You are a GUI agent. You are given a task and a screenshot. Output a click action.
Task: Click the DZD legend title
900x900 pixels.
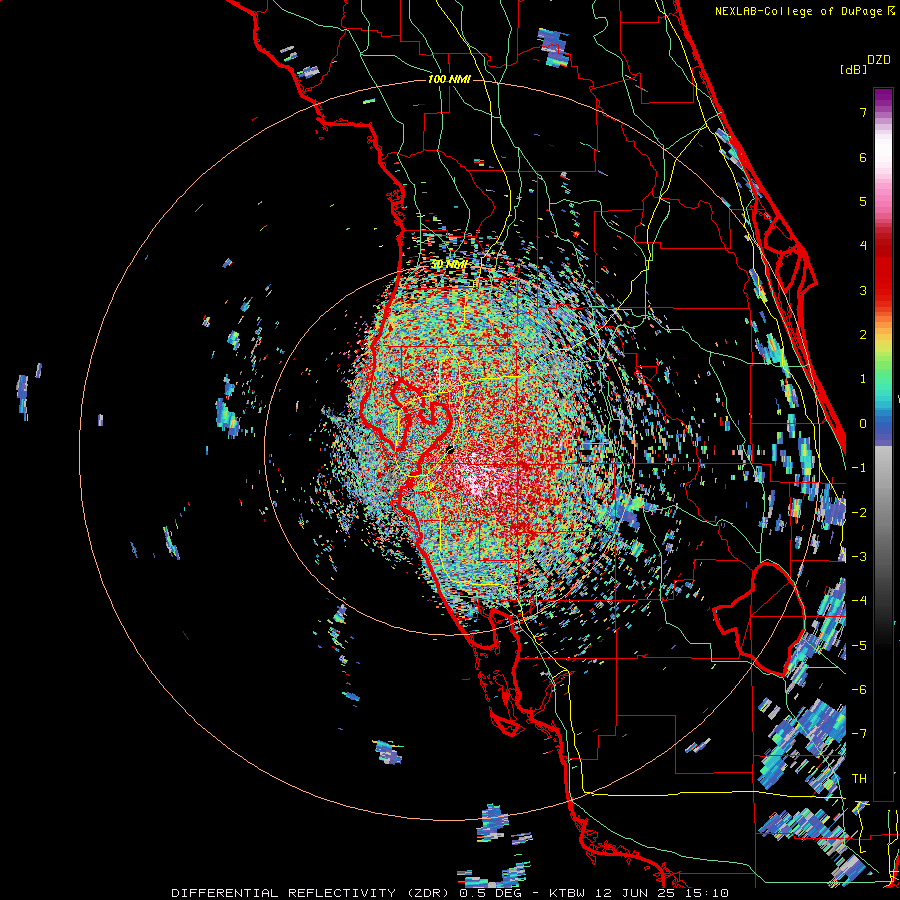879,60
